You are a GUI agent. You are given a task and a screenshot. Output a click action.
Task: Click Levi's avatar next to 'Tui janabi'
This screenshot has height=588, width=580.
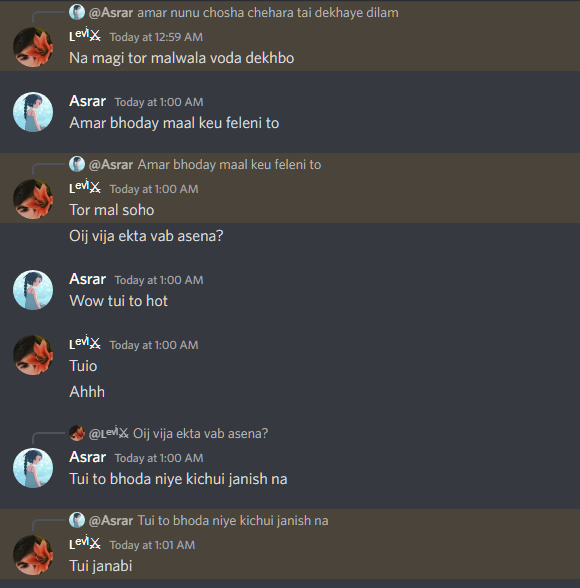pos(33,555)
